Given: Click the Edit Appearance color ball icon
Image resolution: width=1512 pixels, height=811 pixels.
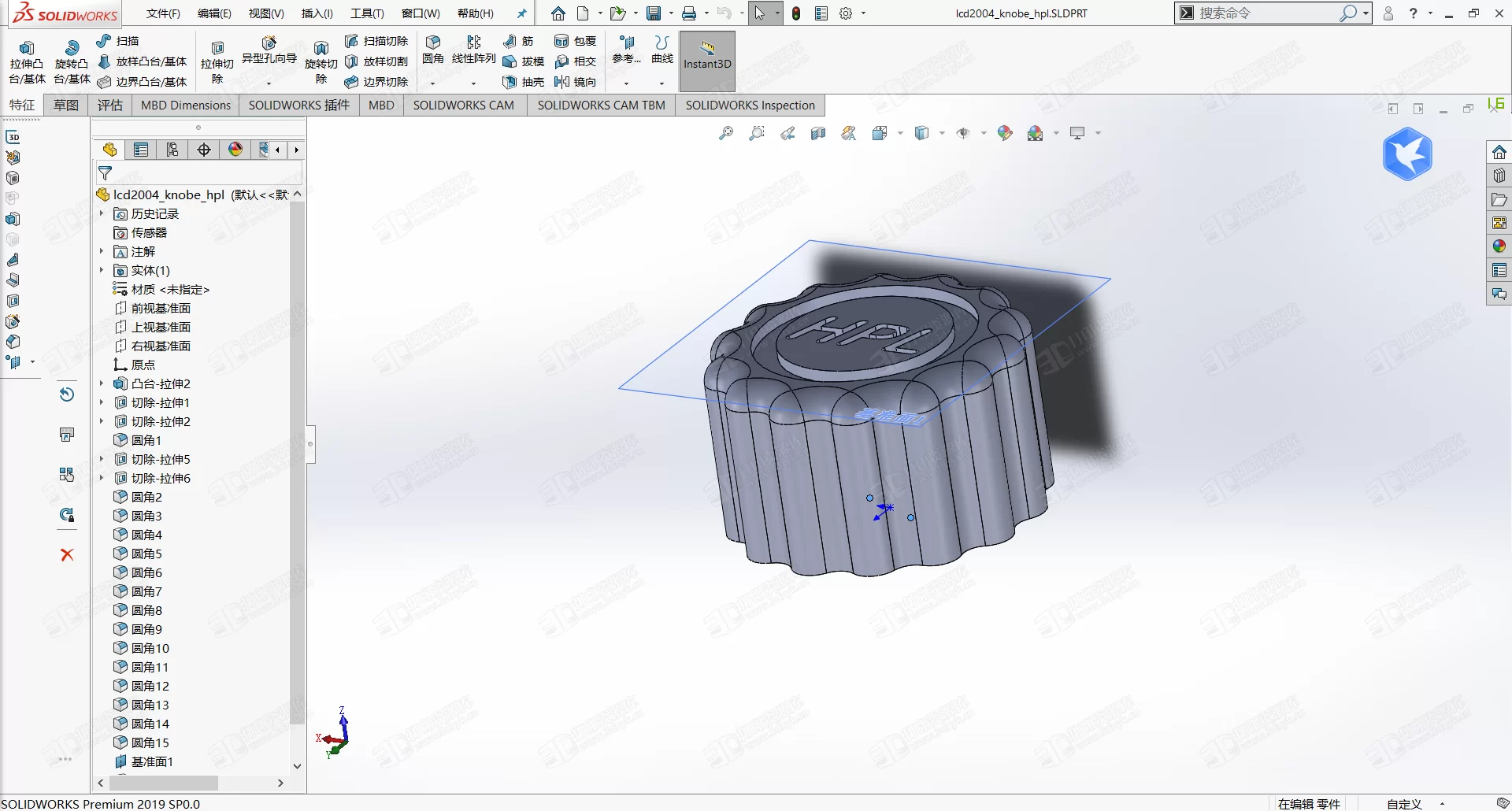Looking at the screenshot, I should pyautogui.click(x=1005, y=134).
